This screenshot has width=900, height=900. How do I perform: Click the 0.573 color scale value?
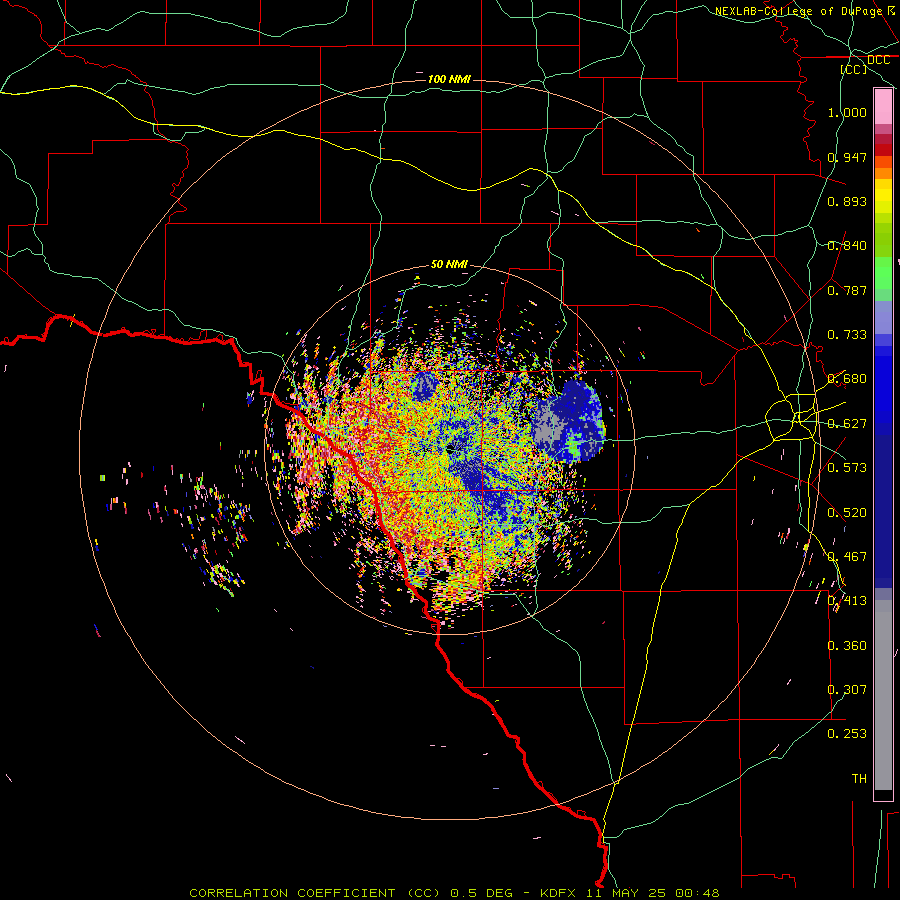click(x=847, y=468)
